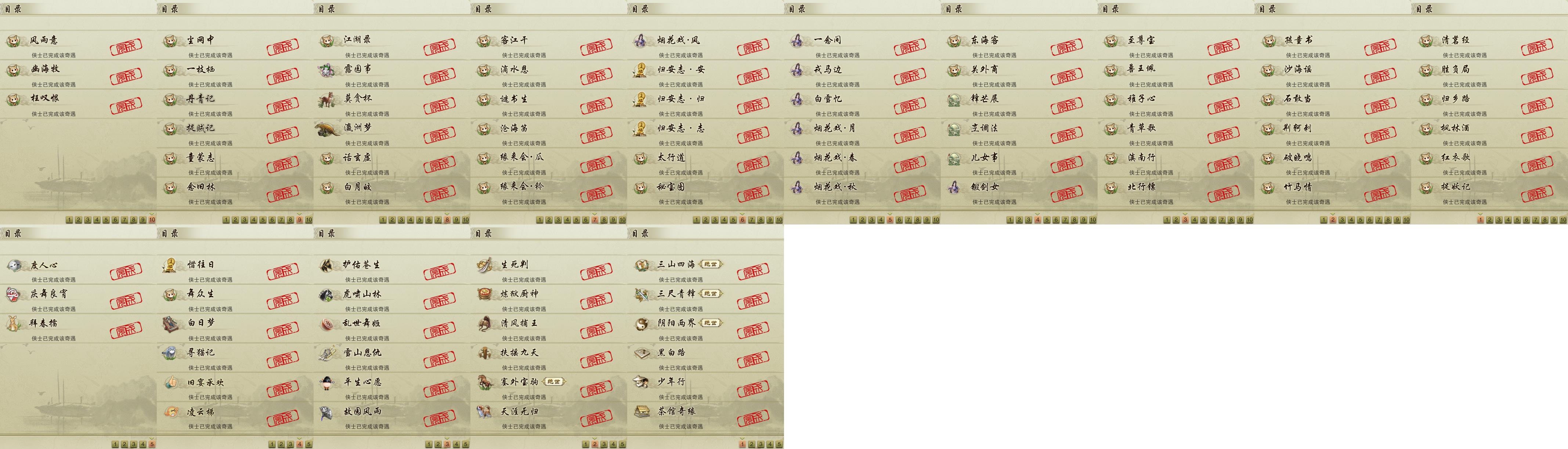
Task: Select the white mask icon next to 度人心
Action: (x=14, y=264)
